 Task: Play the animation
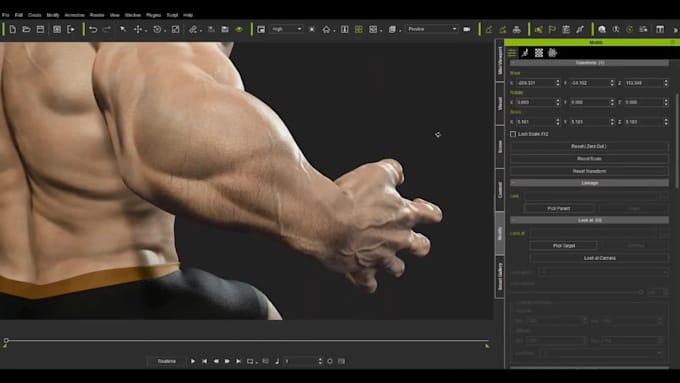193,361
